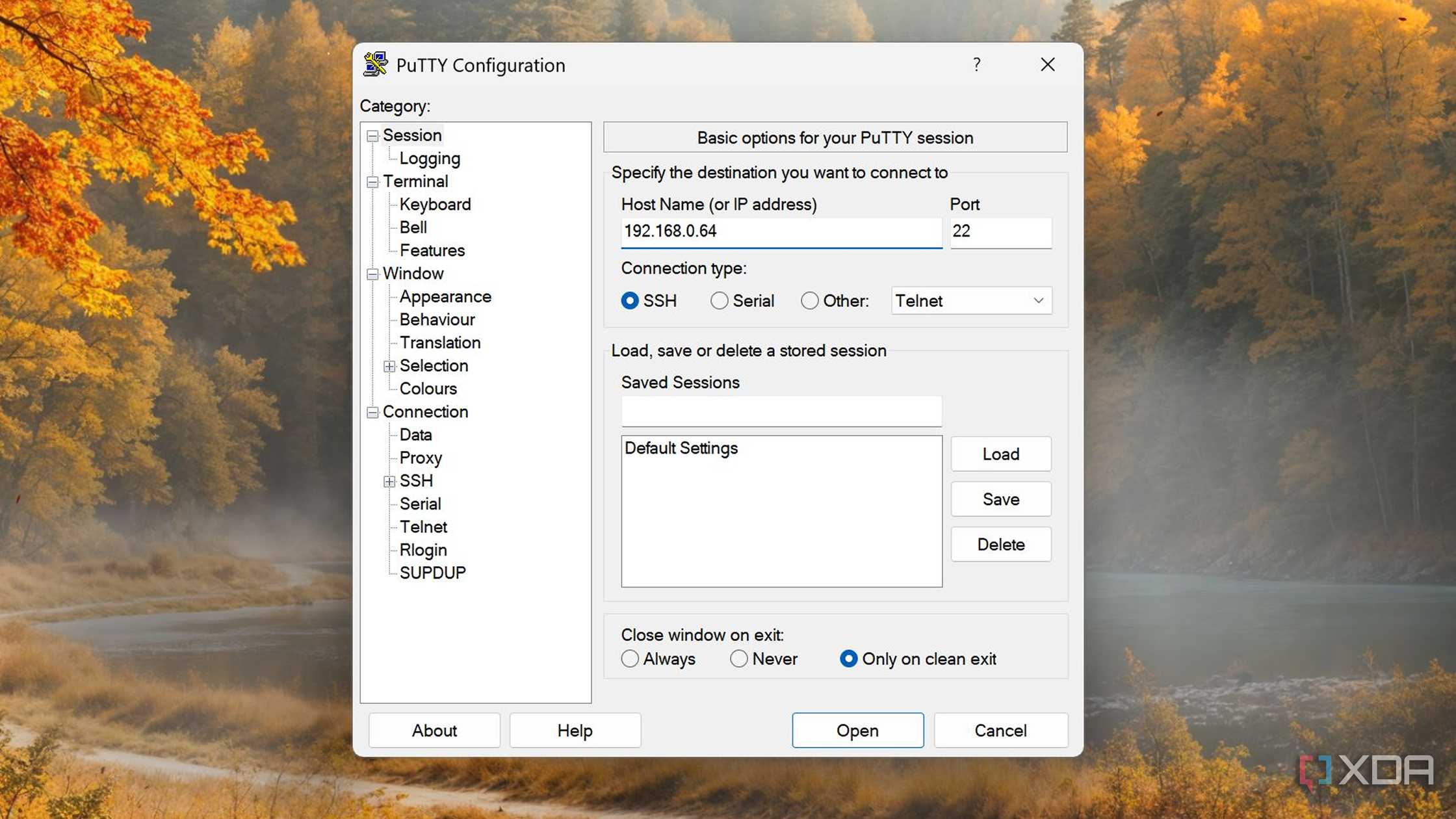Click the question mark help icon
This screenshot has width=1456, height=819.
tap(976, 64)
